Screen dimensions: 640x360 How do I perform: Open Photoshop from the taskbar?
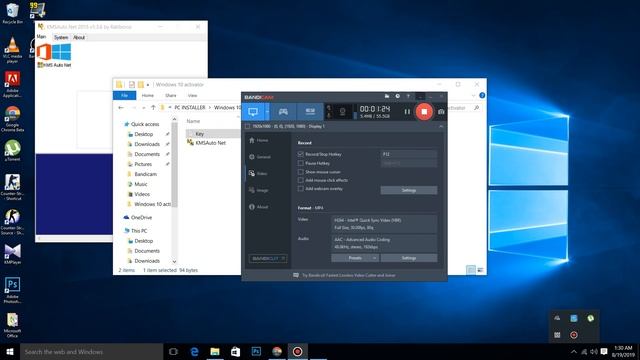(256, 351)
